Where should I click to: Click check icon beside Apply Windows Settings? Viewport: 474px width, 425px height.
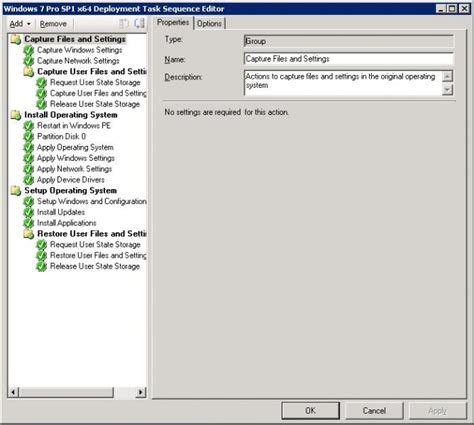29,158
